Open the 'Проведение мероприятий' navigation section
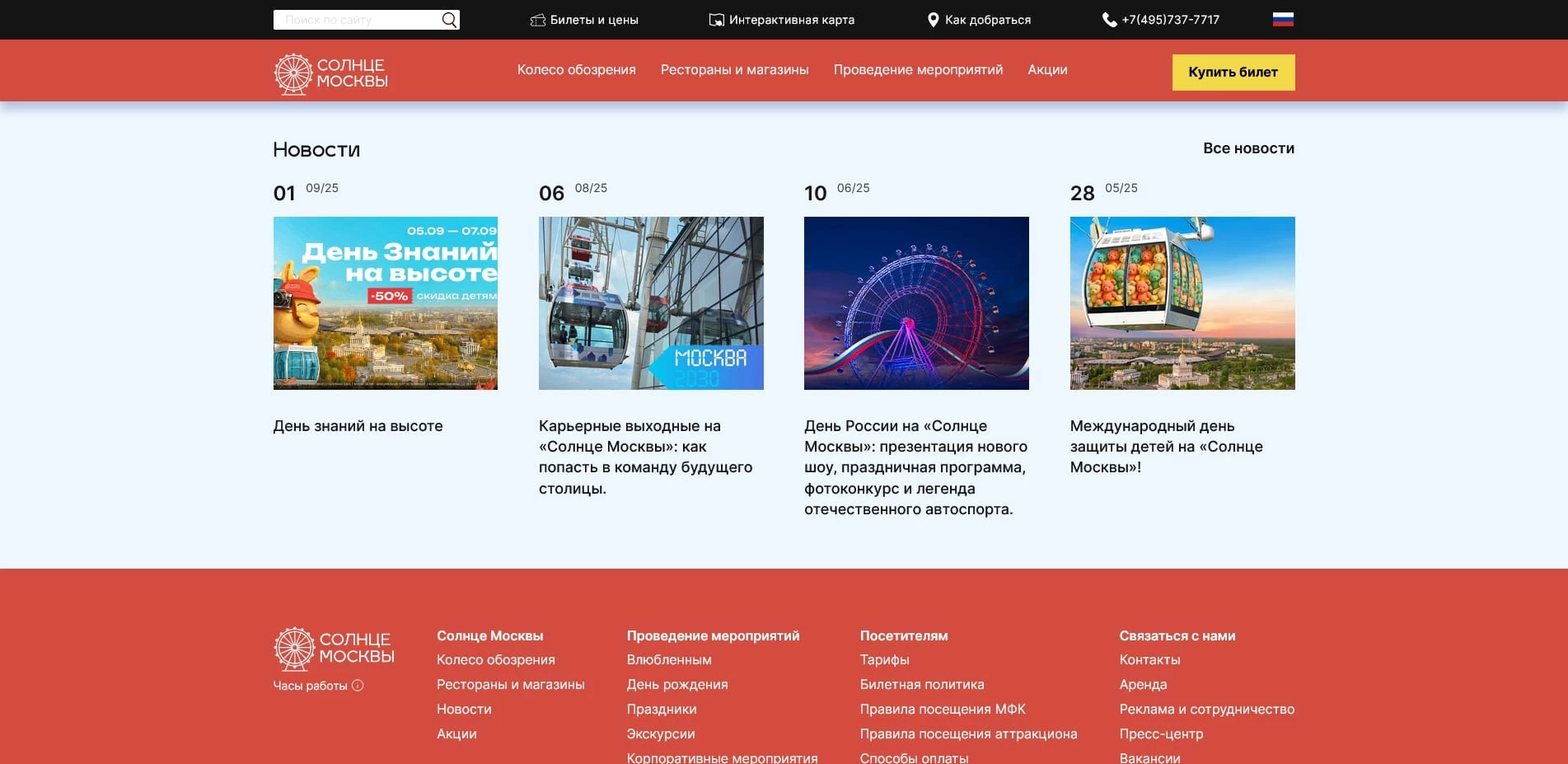The image size is (1568, 764). [918, 70]
